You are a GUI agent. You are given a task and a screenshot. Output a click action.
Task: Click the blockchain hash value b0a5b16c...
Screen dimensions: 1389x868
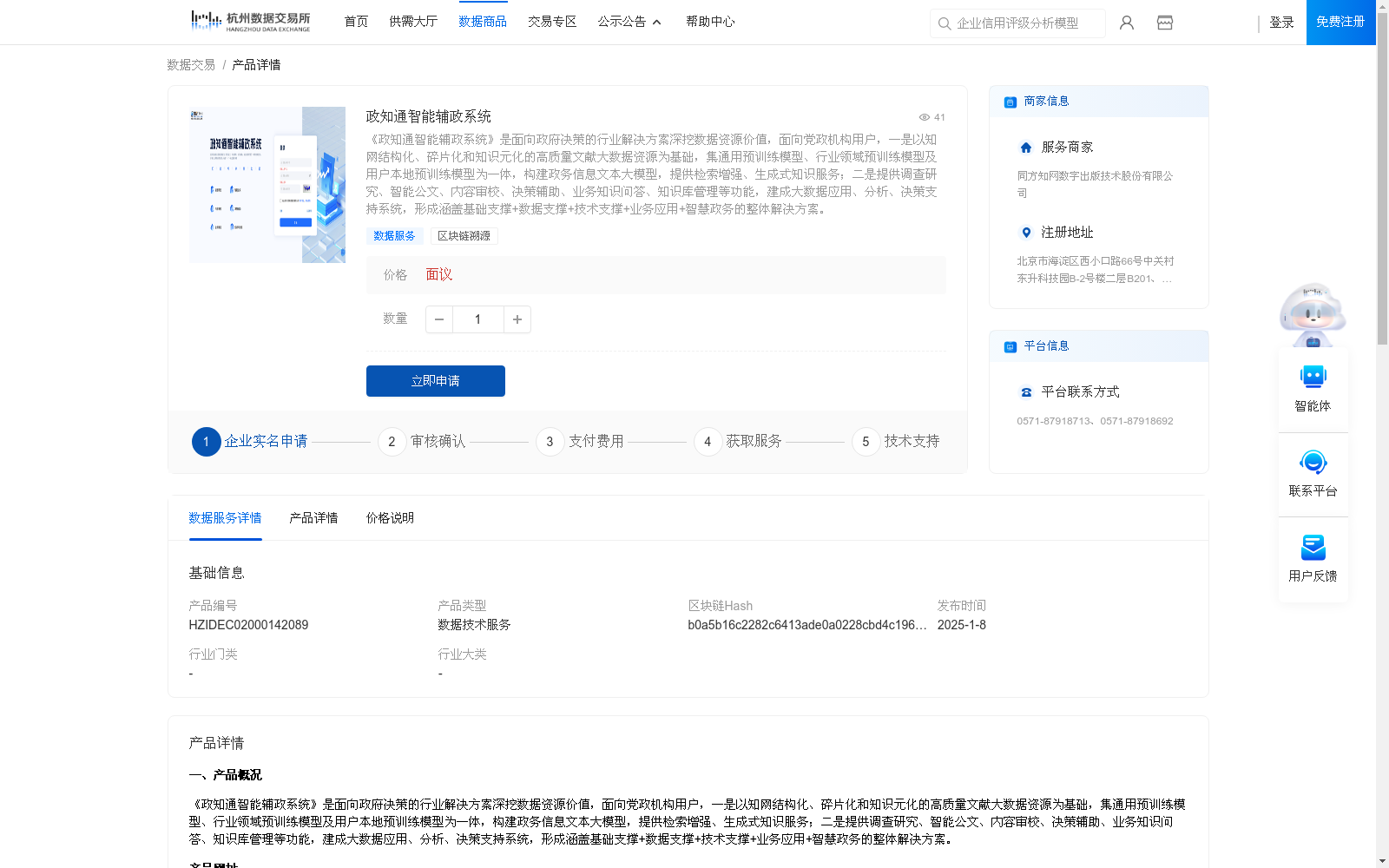coord(807,625)
